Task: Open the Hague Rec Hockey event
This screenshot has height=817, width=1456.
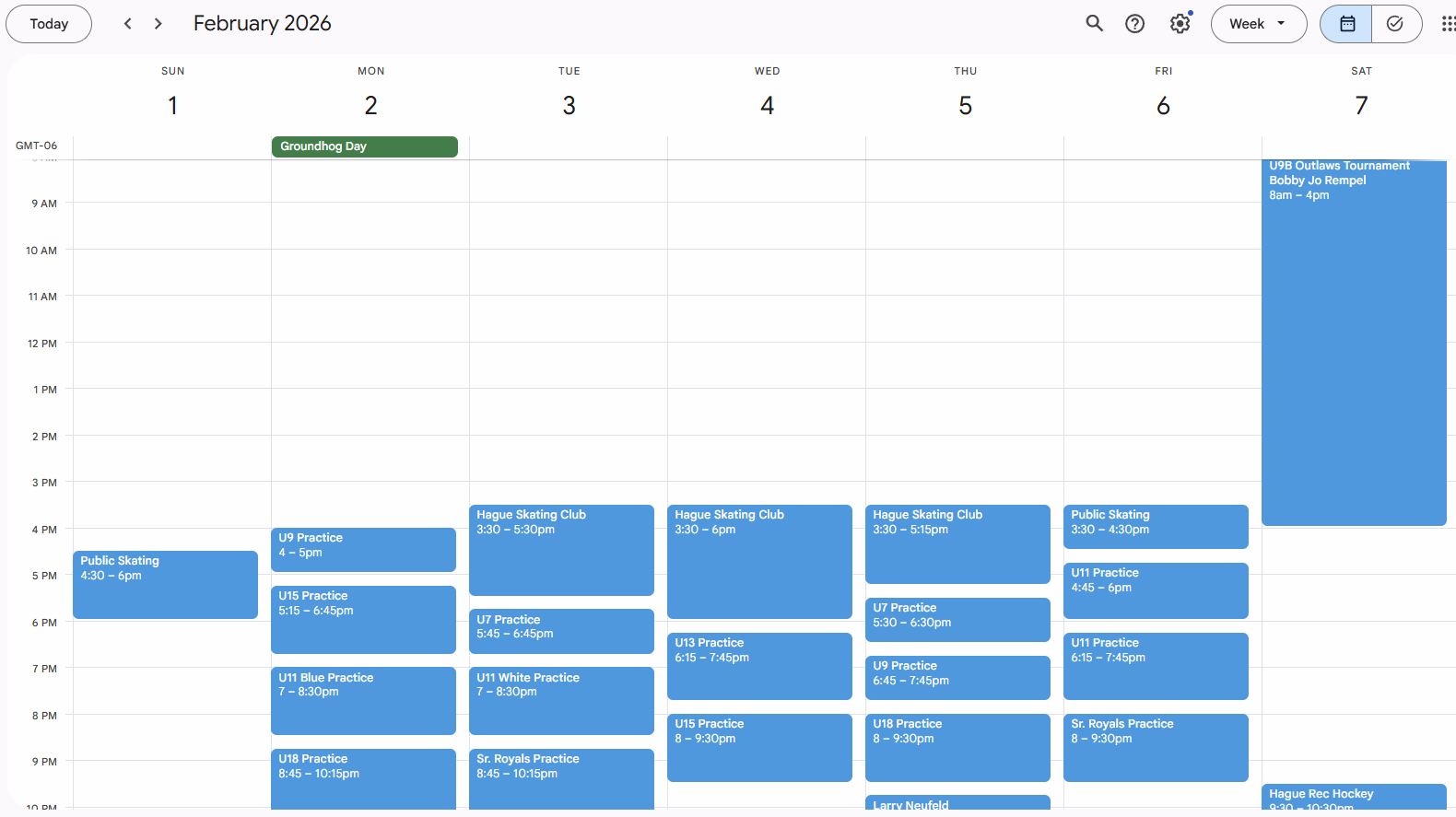Action: point(1353,797)
